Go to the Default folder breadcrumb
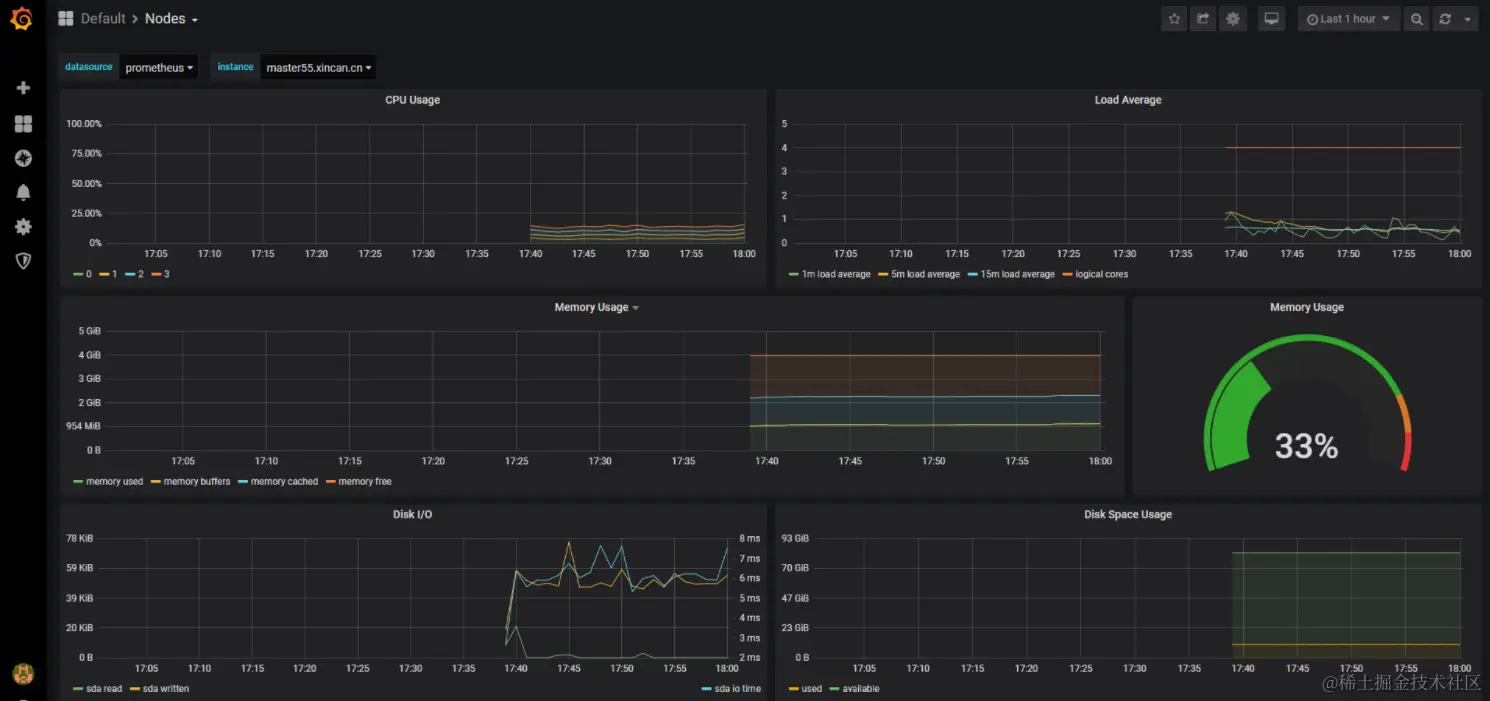This screenshot has width=1490, height=701. (103, 19)
